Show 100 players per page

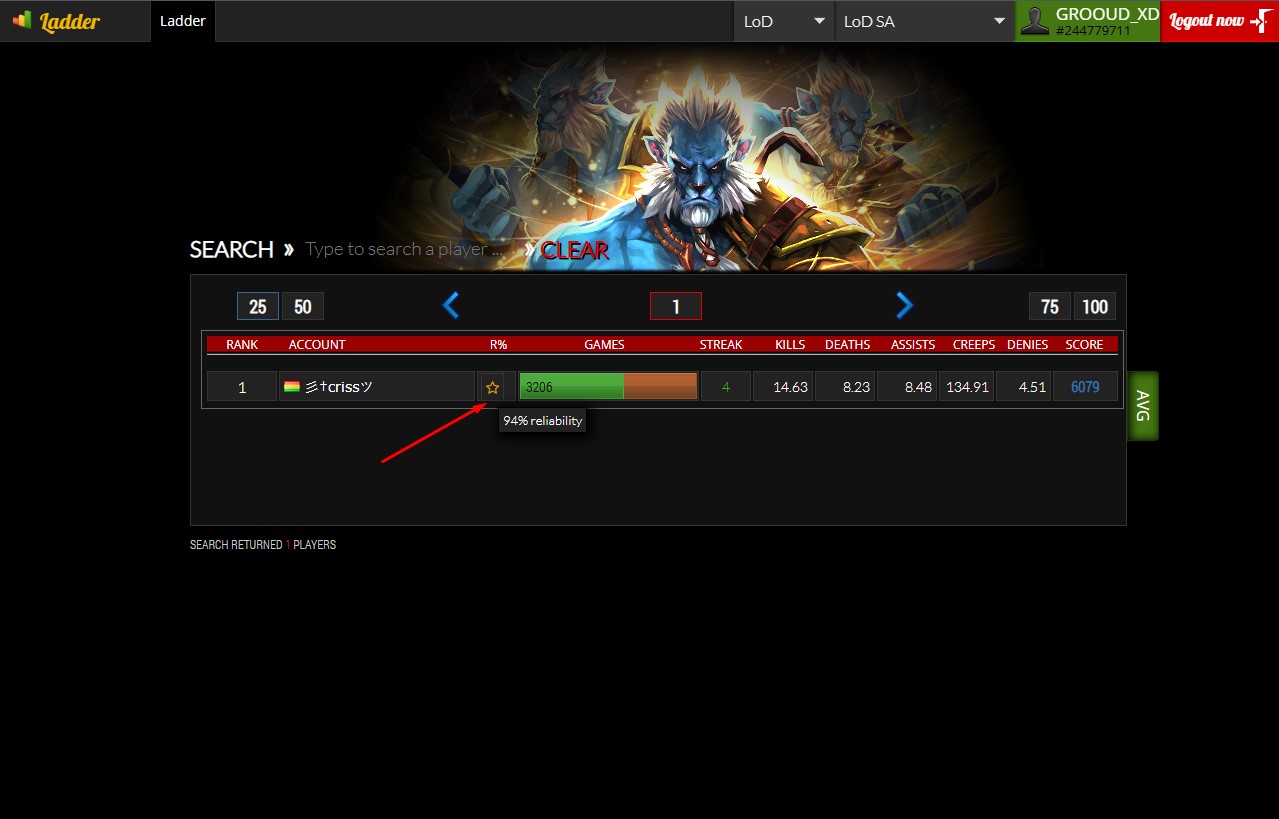coord(1096,306)
